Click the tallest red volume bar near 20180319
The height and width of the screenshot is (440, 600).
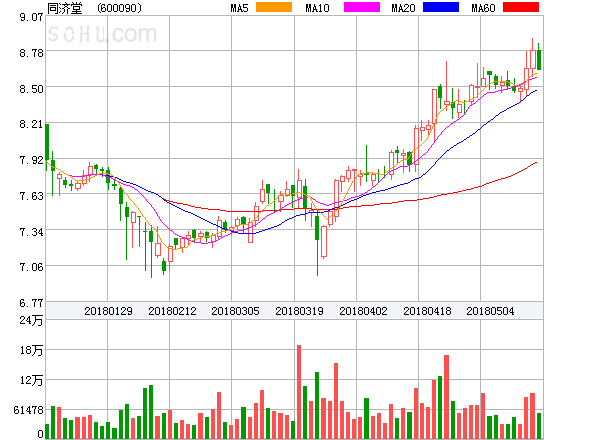point(299,392)
